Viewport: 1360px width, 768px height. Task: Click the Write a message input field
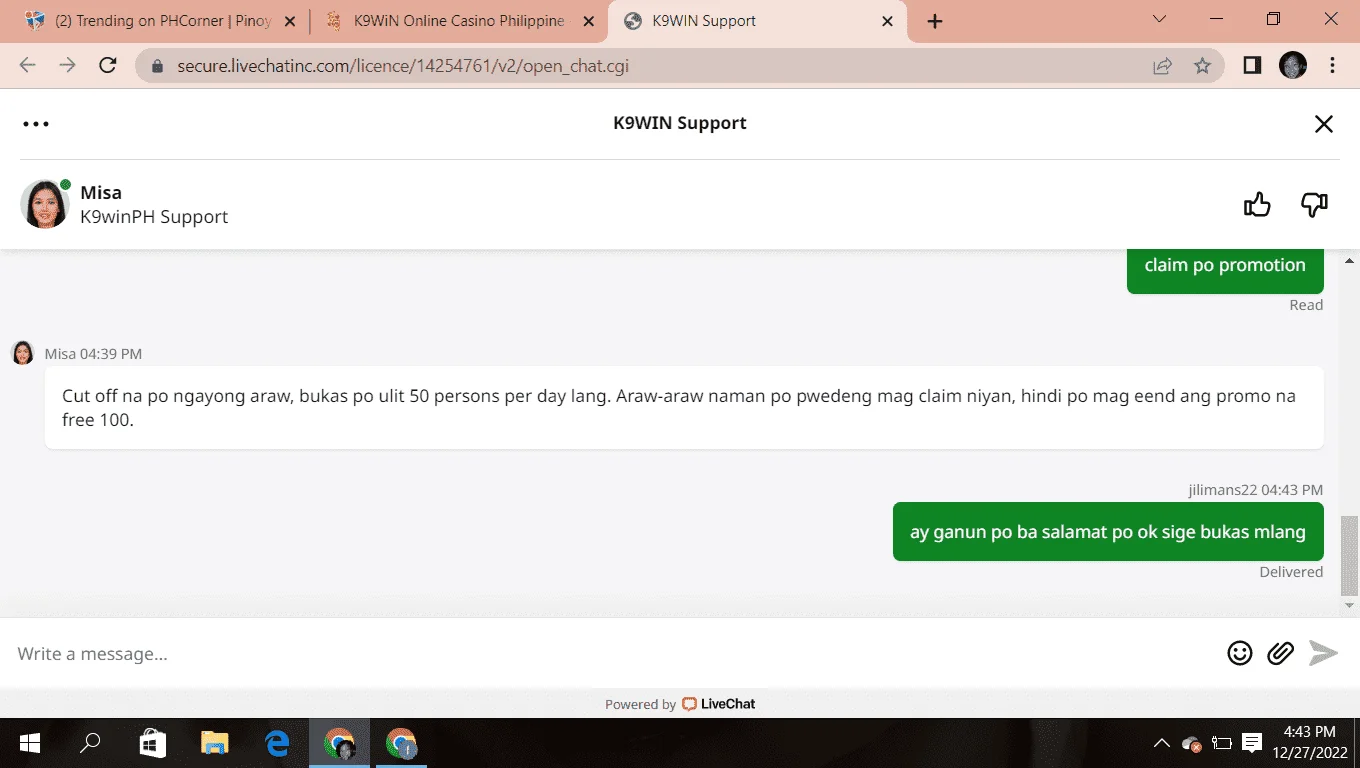click(610, 653)
